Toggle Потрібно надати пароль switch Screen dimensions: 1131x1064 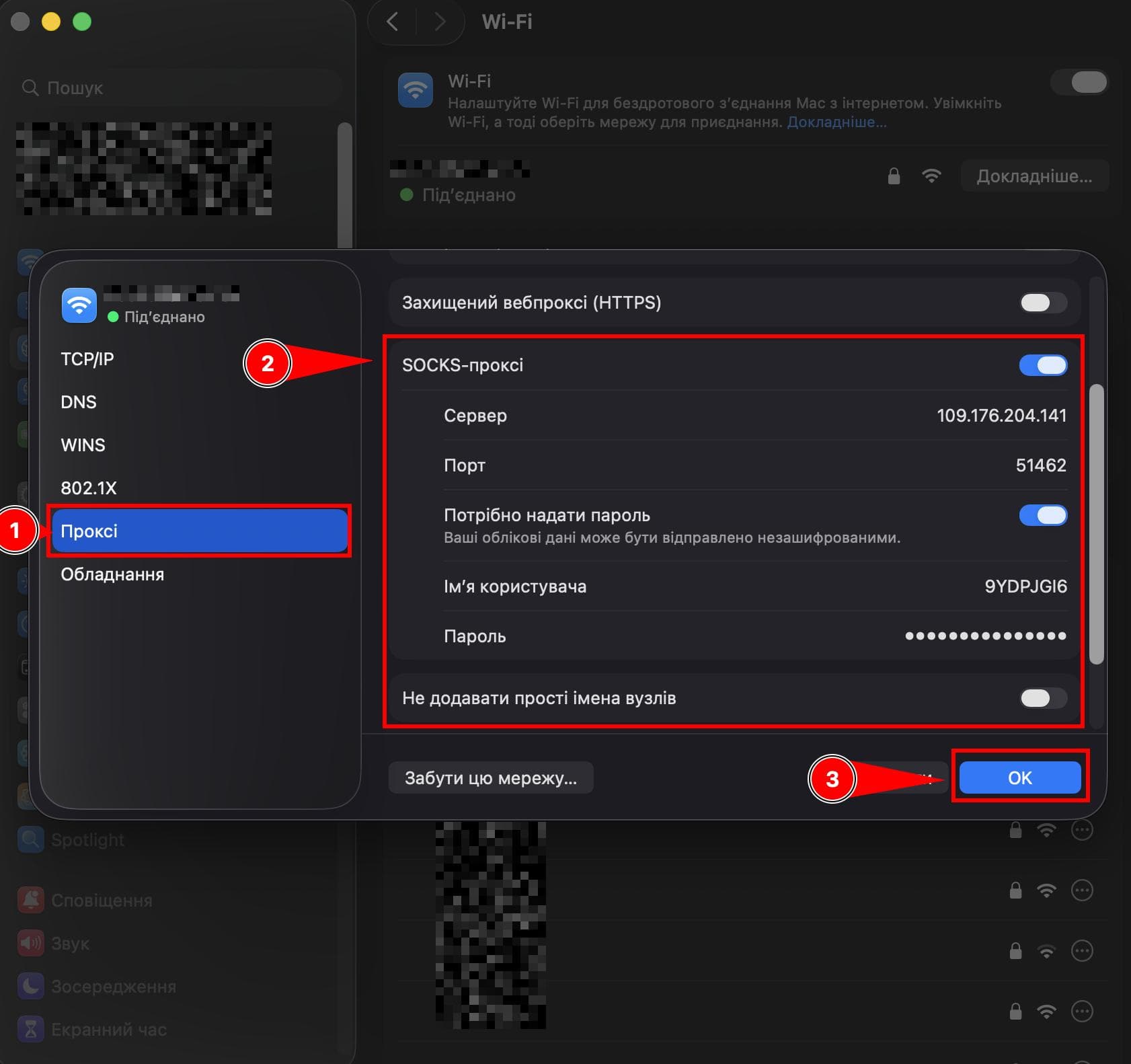pos(1043,515)
